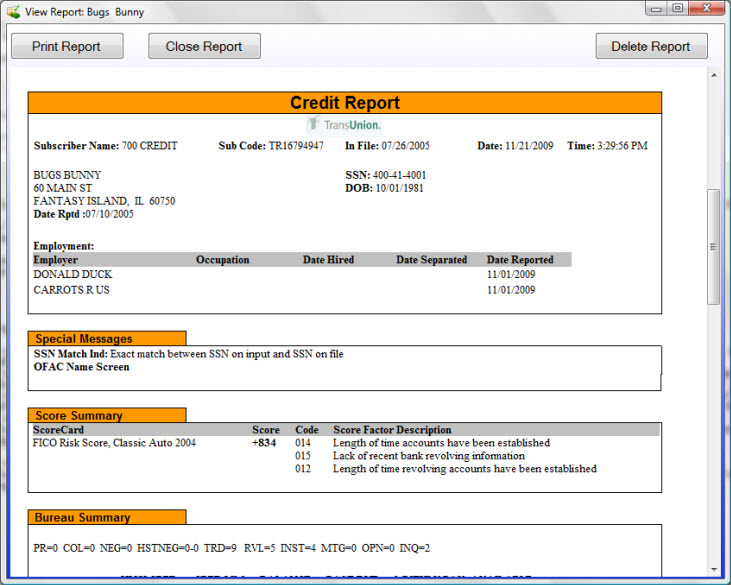Click the orange Credit Report title bar
Viewport: 731px width, 585px height.
[345, 103]
